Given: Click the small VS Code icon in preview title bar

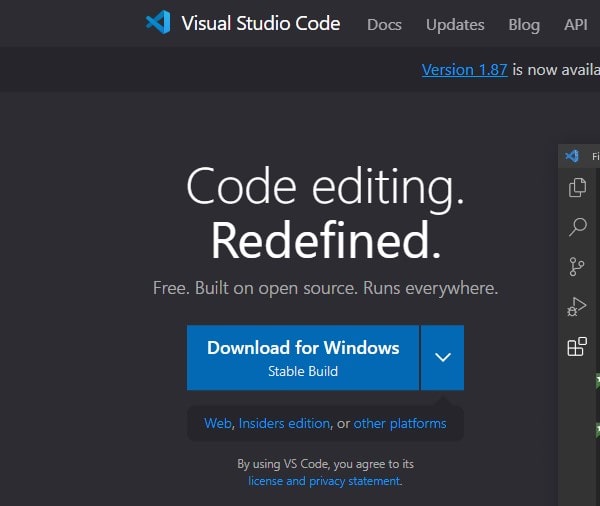Looking at the screenshot, I should point(572,156).
